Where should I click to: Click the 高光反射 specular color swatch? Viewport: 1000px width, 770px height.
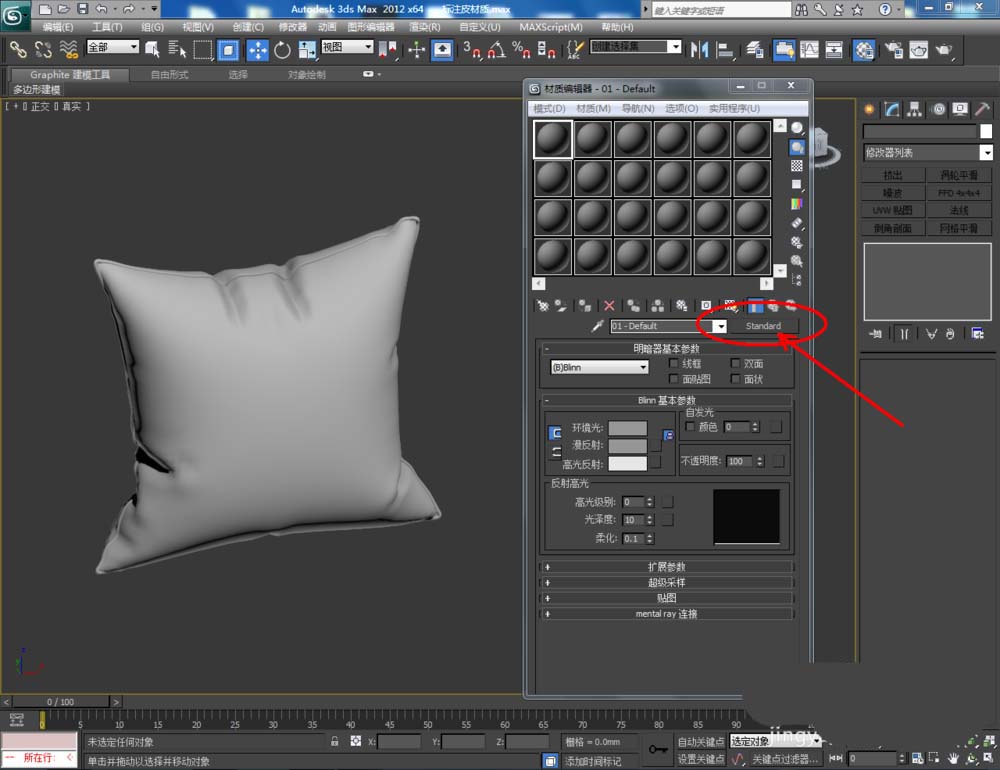628,463
